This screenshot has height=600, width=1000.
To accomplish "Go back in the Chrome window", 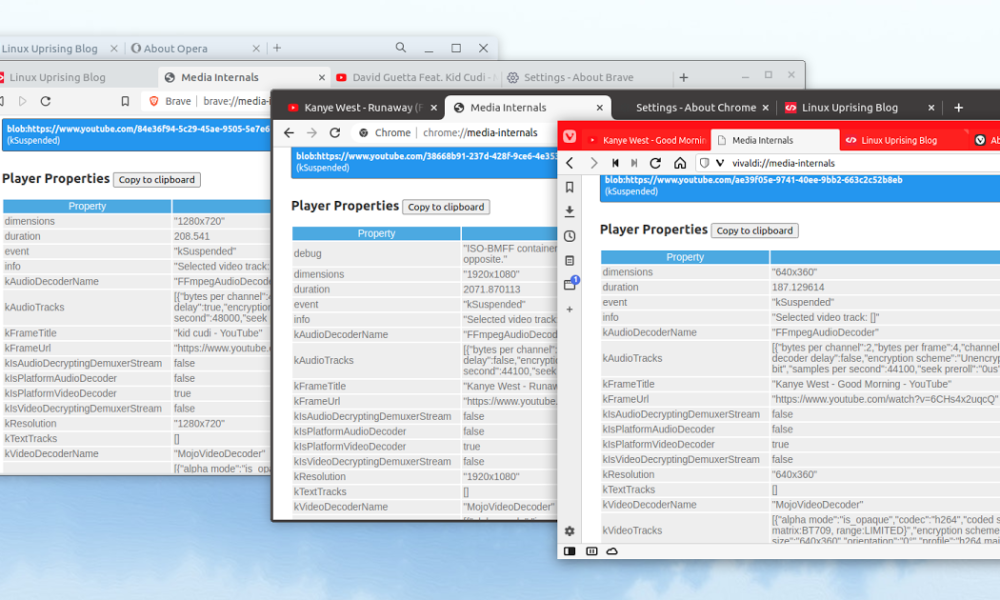I will coord(289,133).
